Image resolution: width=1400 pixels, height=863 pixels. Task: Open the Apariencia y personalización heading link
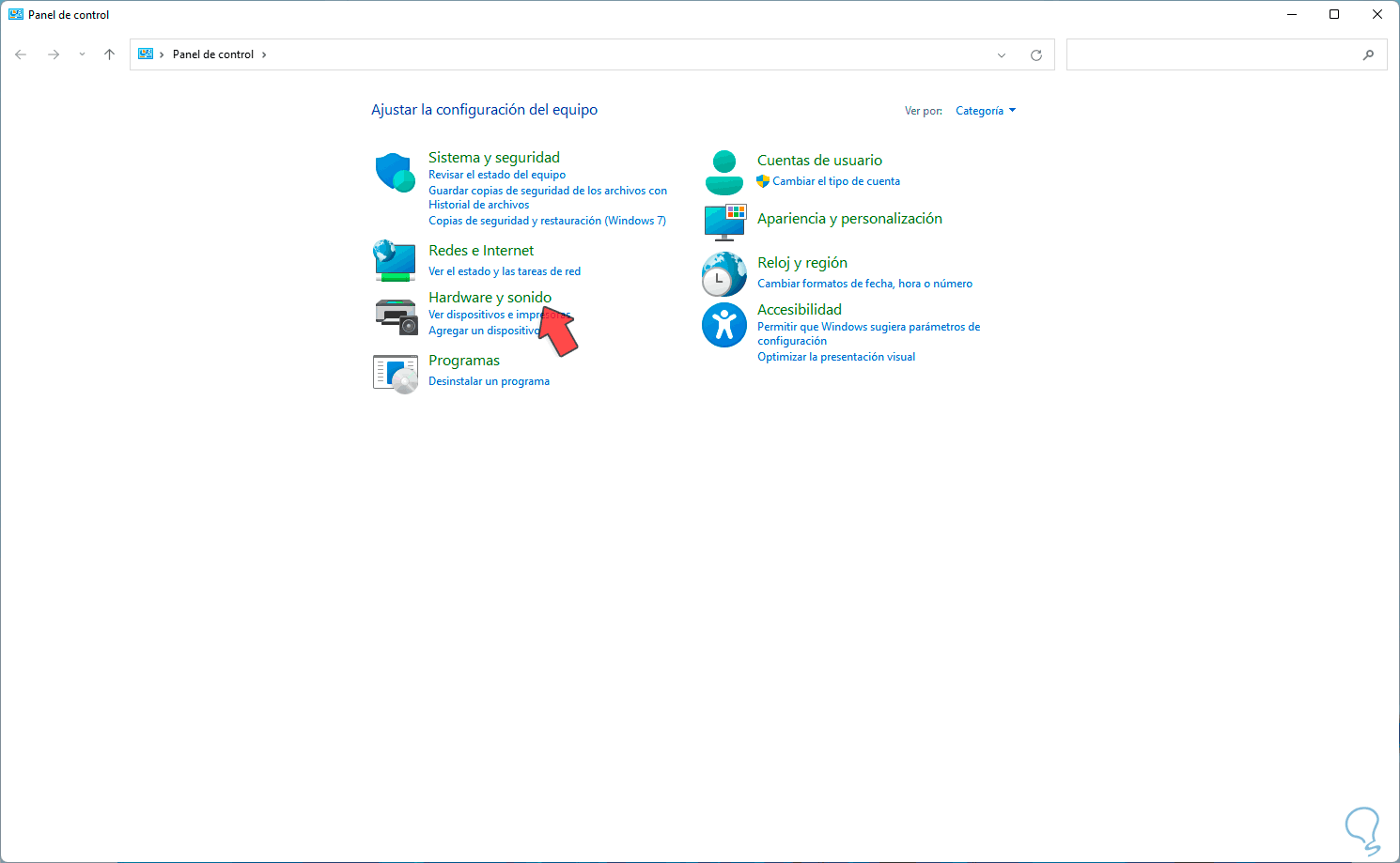pos(849,219)
